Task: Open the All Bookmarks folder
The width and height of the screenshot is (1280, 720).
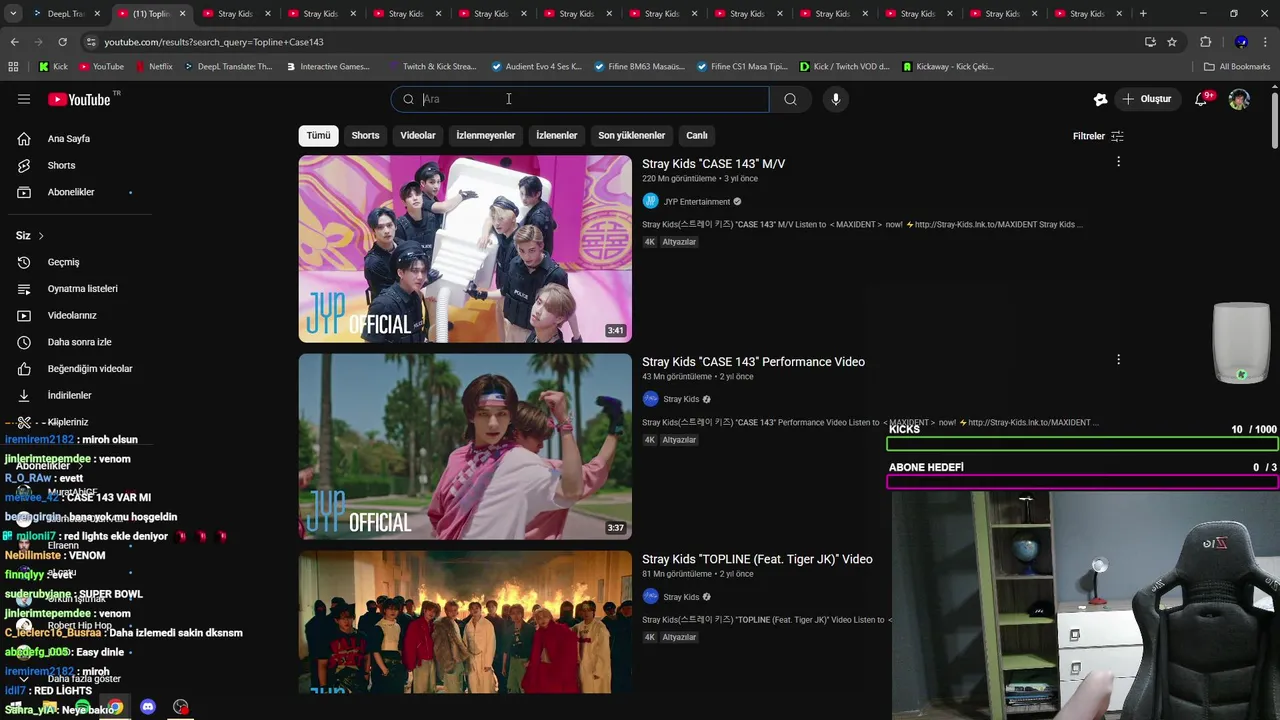Action: 1237,67
